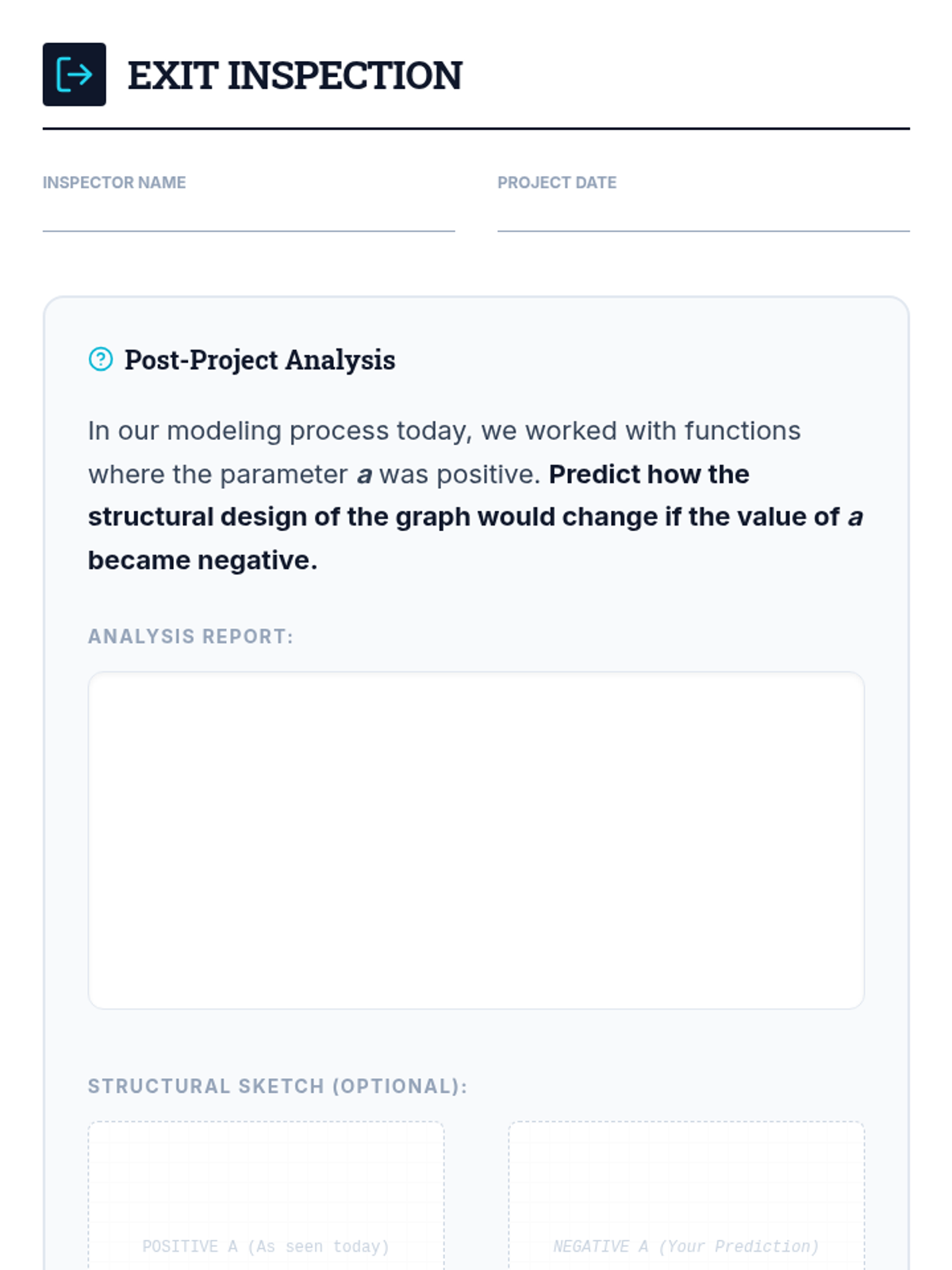Click the bold "became negative." text

click(x=202, y=560)
